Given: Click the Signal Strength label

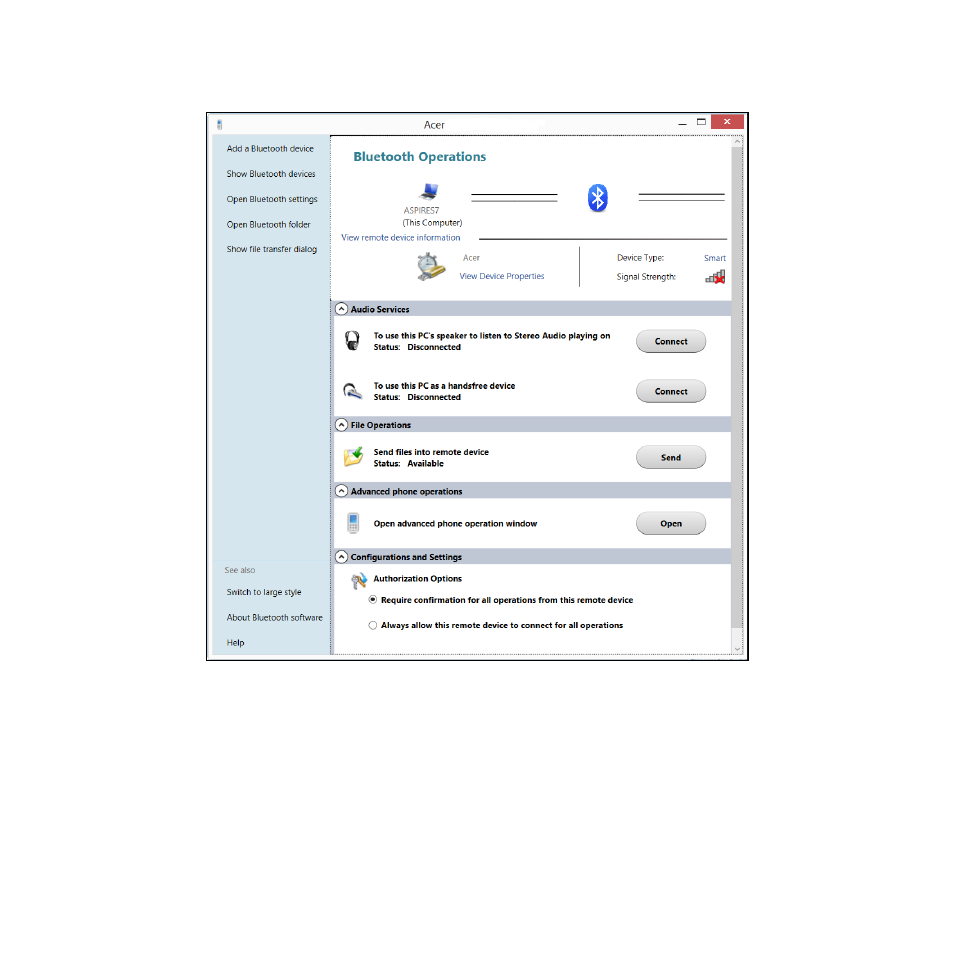Looking at the screenshot, I should [x=646, y=277].
